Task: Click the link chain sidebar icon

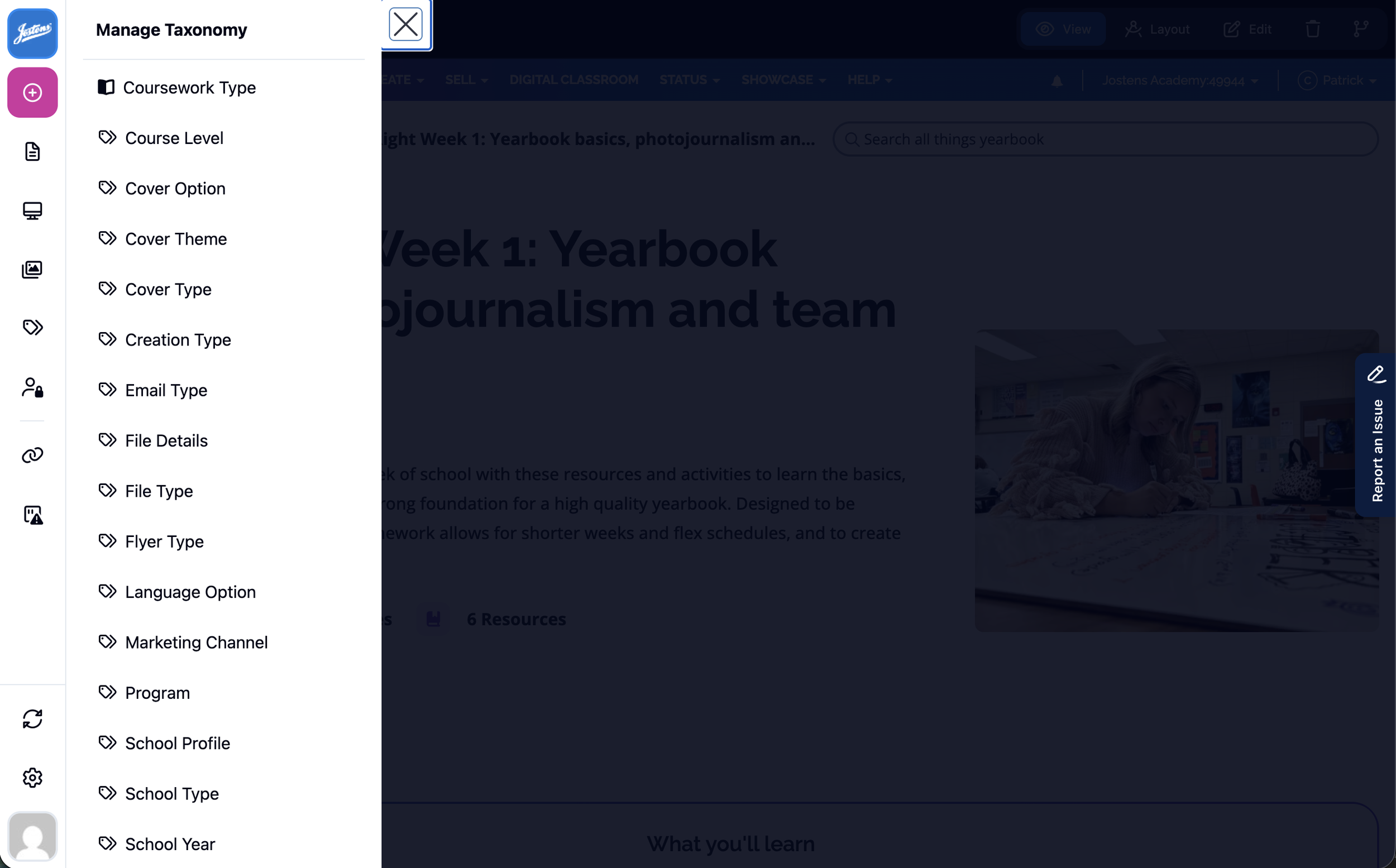Action: pyautogui.click(x=32, y=455)
